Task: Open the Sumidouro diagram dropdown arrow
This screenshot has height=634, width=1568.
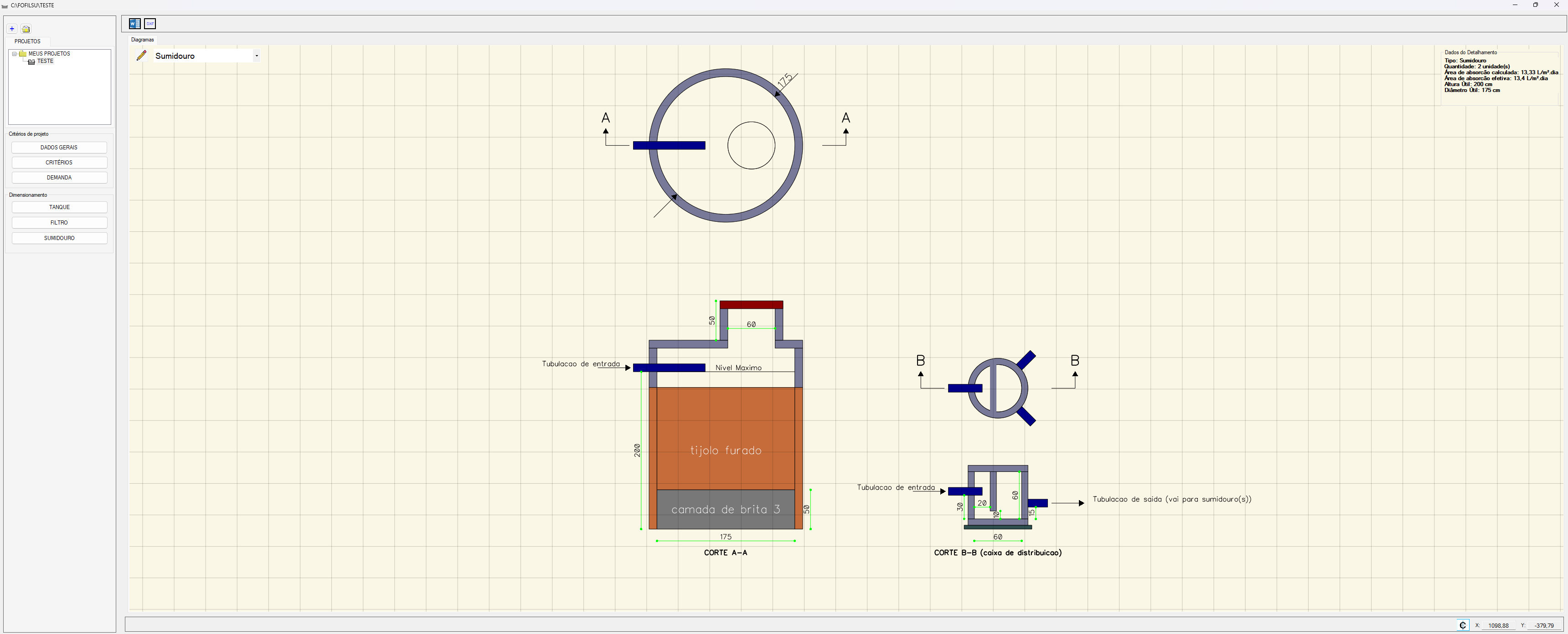Action: click(x=256, y=56)
